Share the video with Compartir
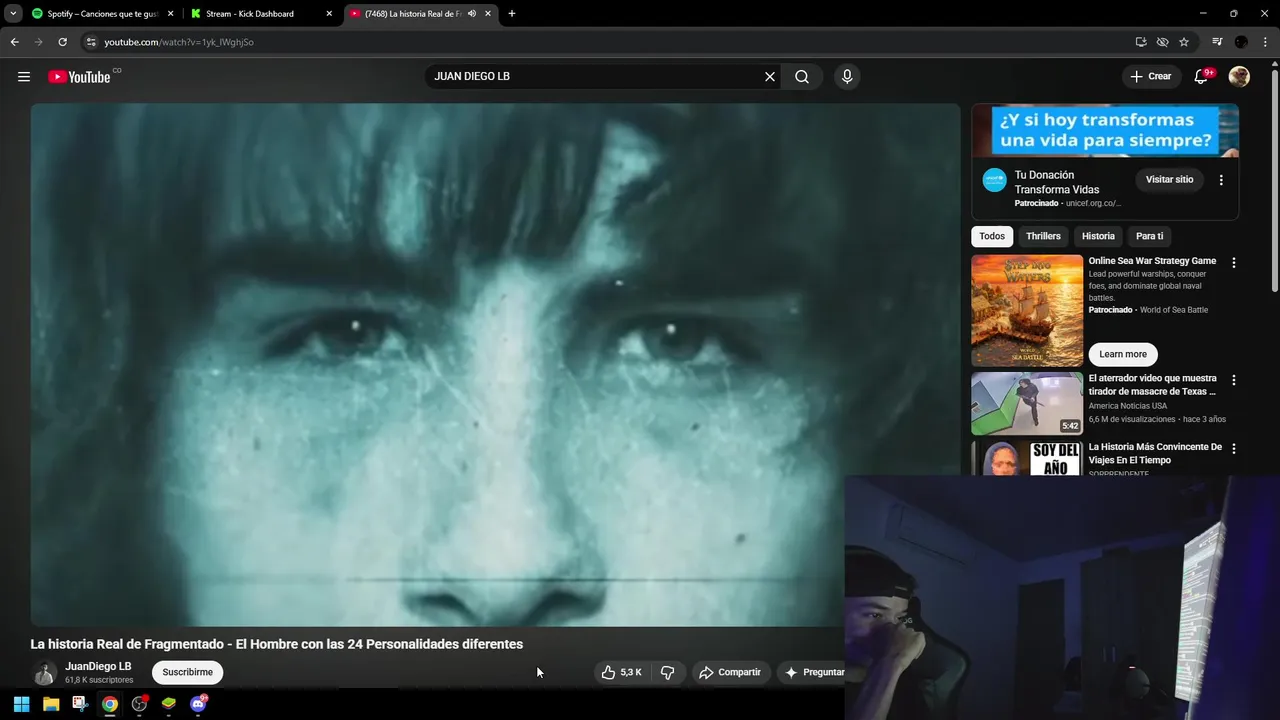This screenshot has height=720, width=1280. [x=730, y=672]
